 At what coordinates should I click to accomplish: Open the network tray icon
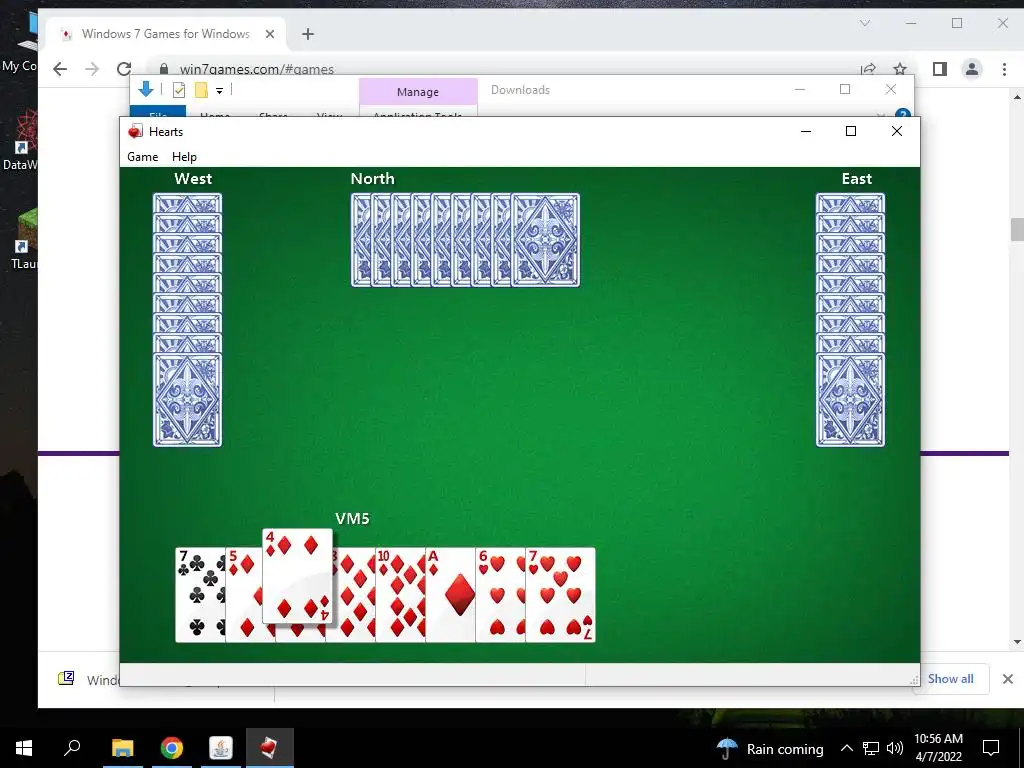point(871,748)
